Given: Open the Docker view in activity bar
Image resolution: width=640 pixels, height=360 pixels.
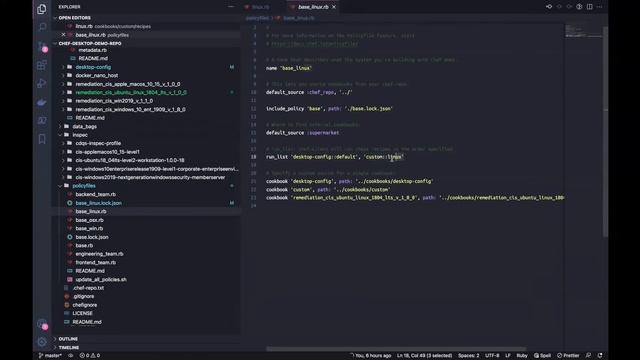Looking at the screenshot, I should pyautogui.click(x=42, y=102).
